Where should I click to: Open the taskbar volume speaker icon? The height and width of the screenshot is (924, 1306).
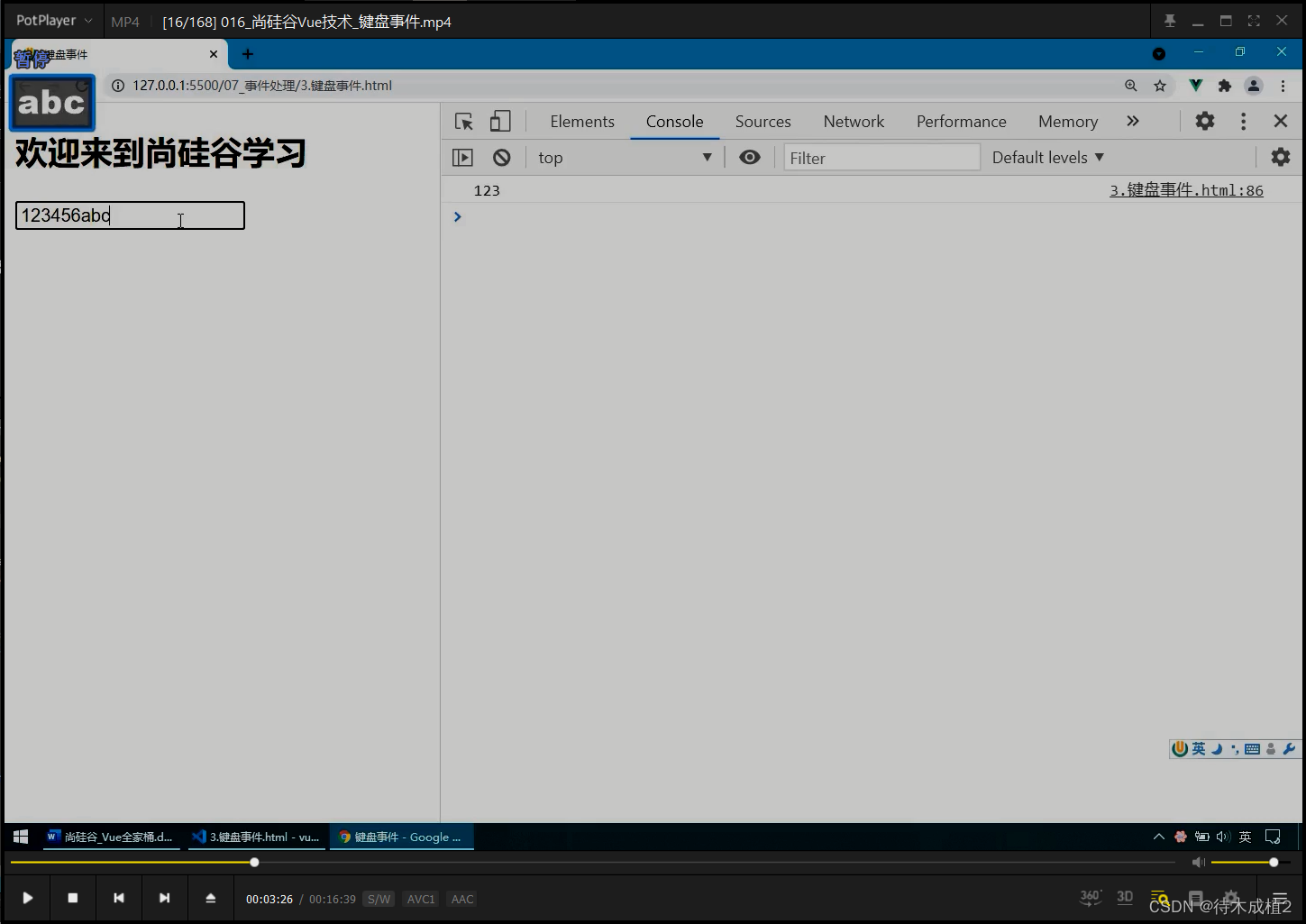[1222, 837]
